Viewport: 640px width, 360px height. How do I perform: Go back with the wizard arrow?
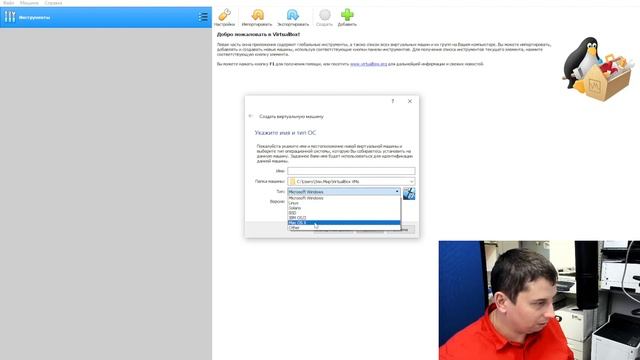(x=251, y=116)
